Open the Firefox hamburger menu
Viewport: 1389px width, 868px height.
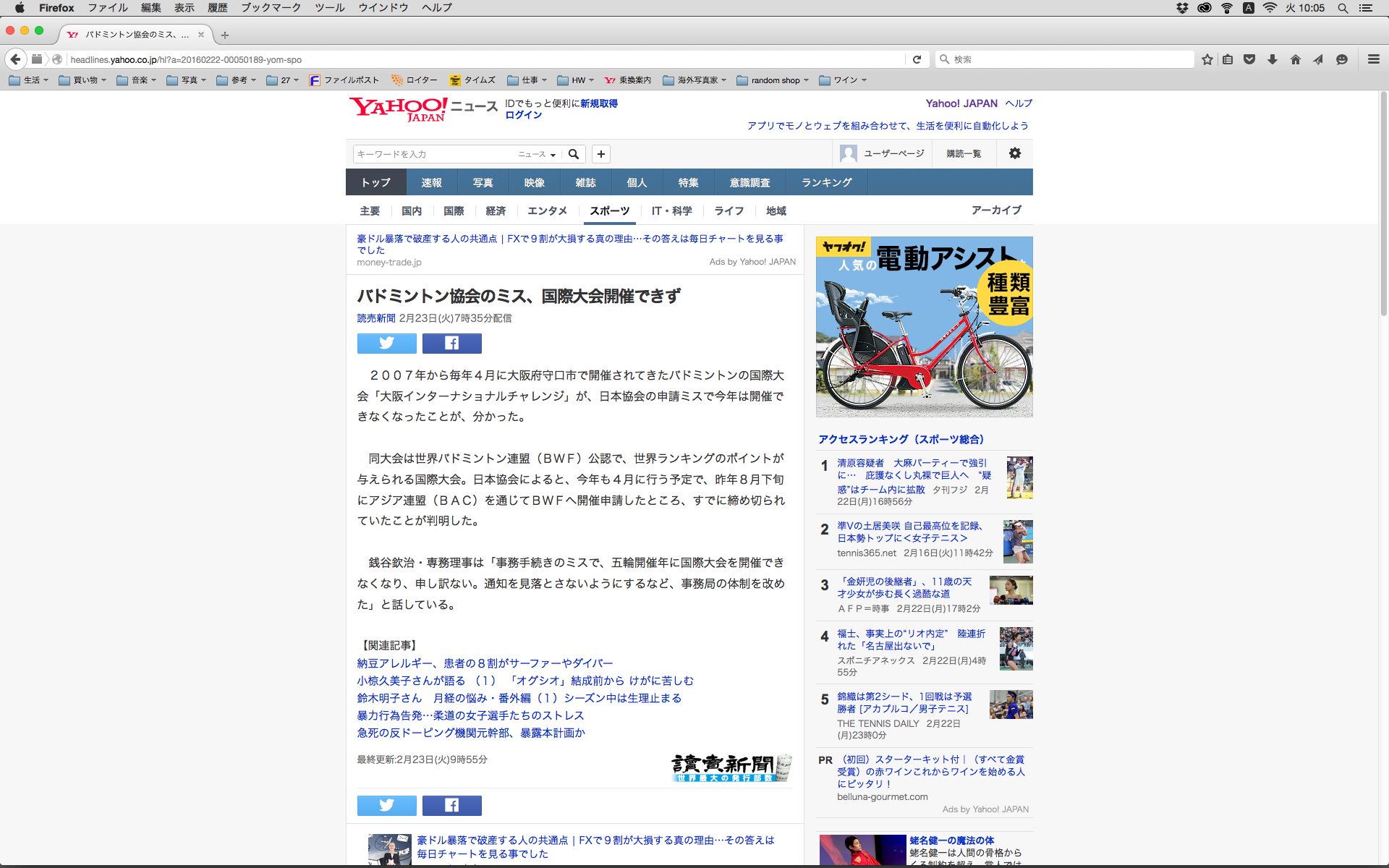[1373, 59]
